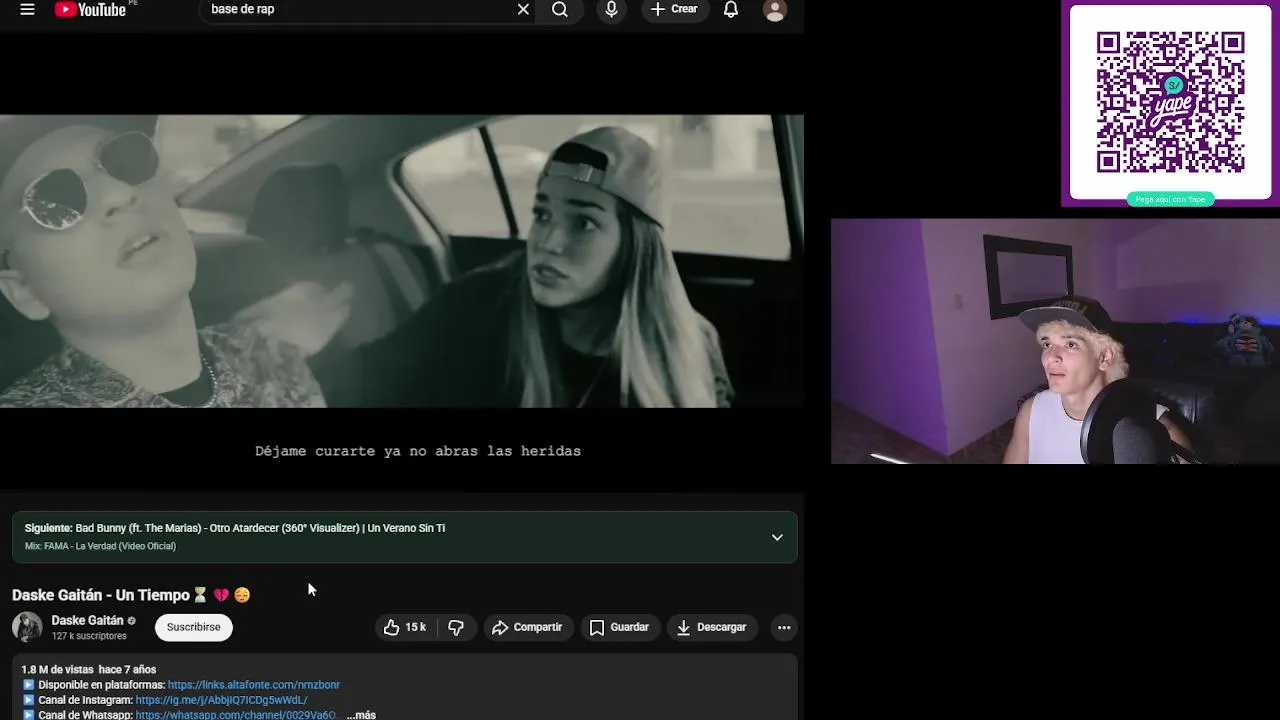Click the '1.8 M de vistas' text
This screenshot has width=1280, height=720.
coord(57,669)
